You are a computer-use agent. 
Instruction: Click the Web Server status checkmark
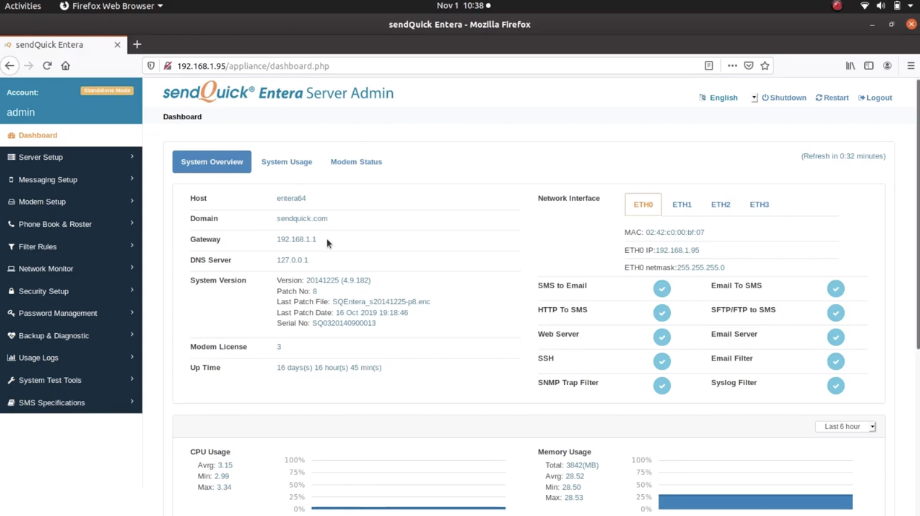coord(662,337)
